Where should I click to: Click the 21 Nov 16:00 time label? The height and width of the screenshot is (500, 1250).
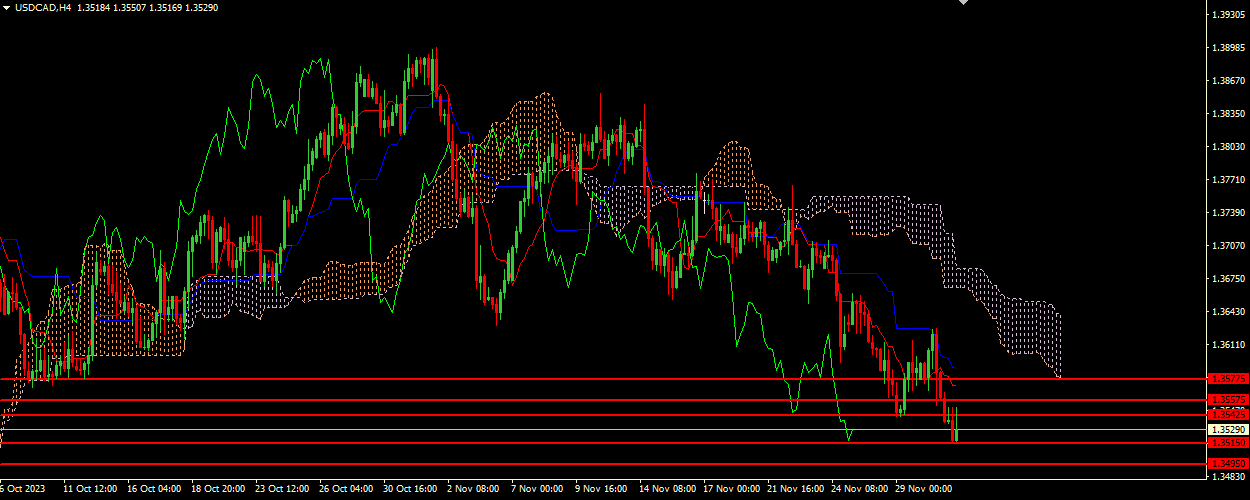coord(796,491)
